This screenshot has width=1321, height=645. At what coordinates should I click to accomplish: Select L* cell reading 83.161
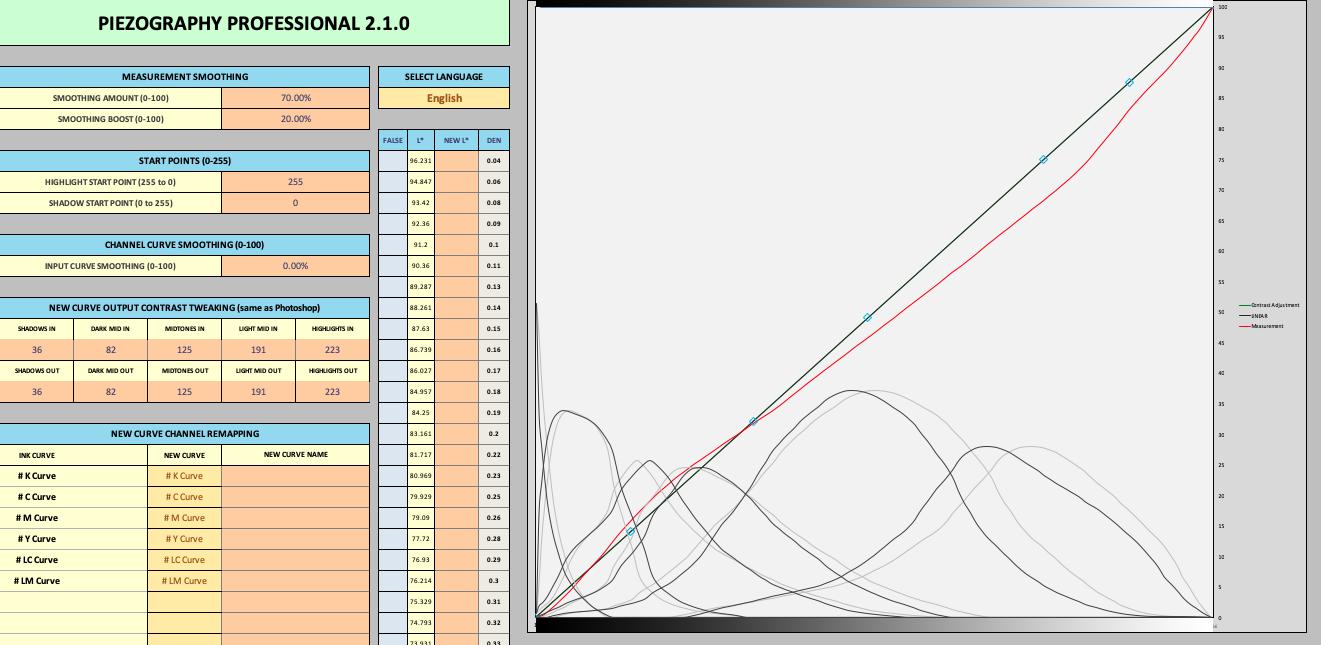pyautogui.click(x=421, y=434)
